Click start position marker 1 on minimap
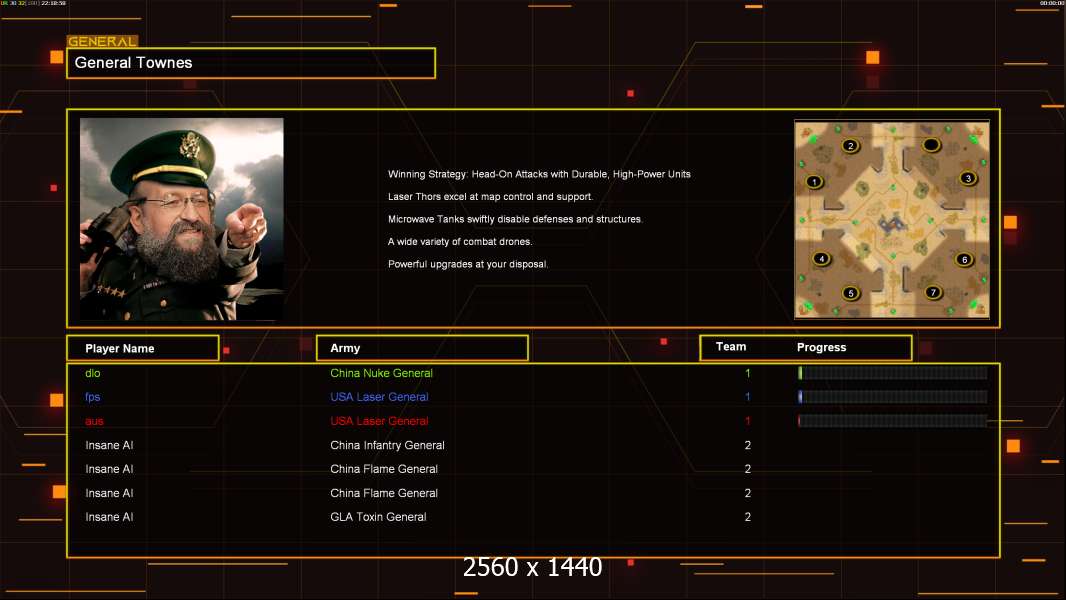The image size is (1066, 600). click(814, 181)
